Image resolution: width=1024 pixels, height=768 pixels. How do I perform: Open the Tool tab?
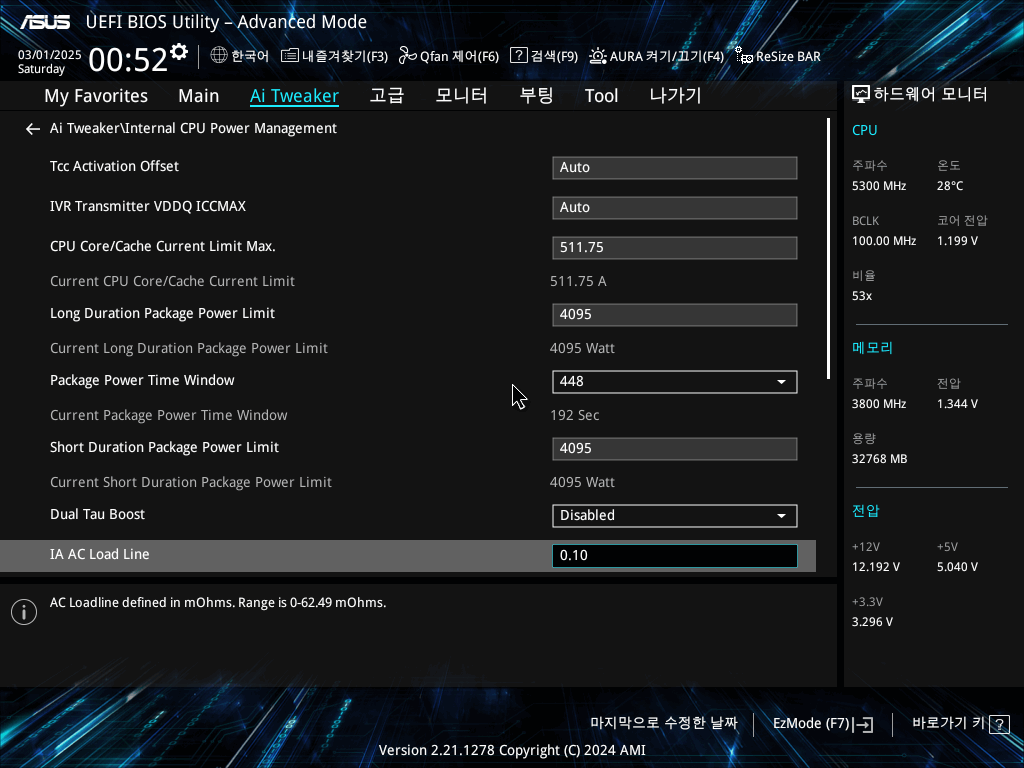(601, 96)
